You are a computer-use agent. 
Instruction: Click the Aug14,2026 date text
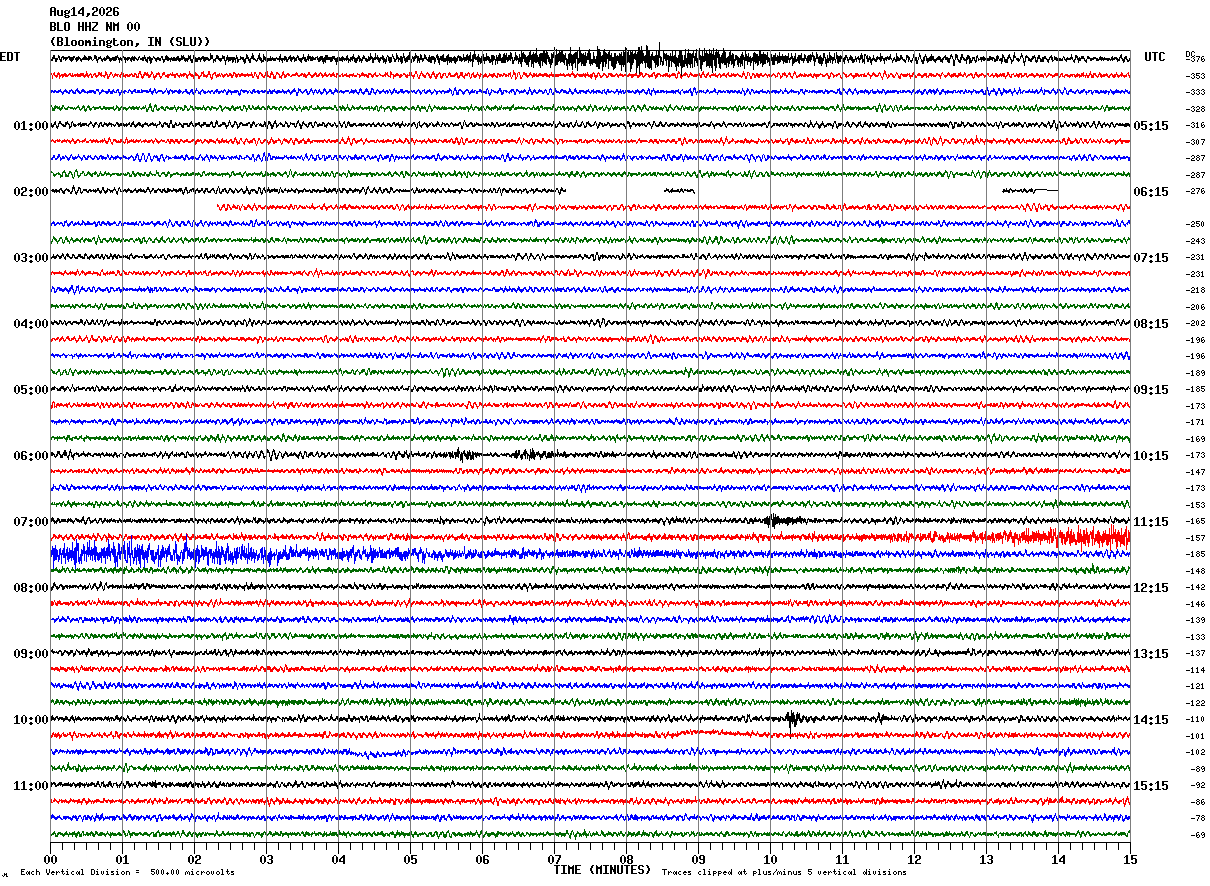[x=84, y=12]
